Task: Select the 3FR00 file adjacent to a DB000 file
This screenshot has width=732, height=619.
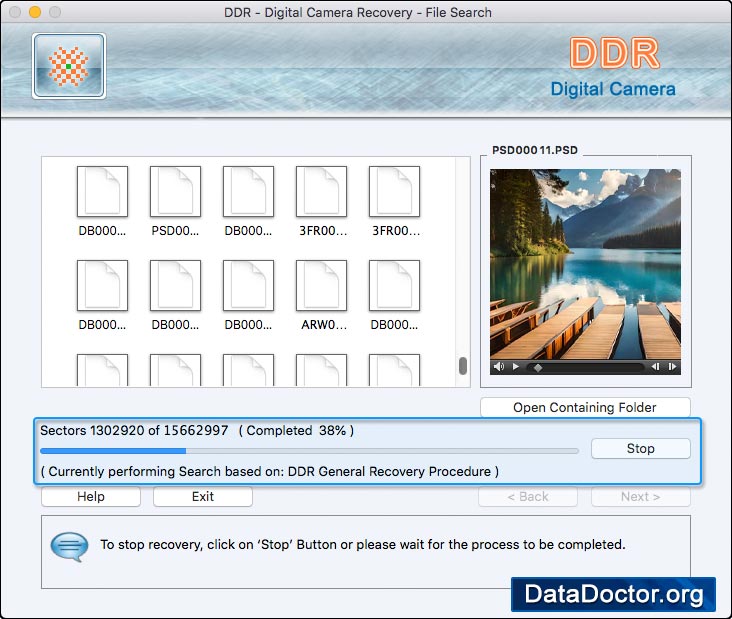Action: point(321,191)
